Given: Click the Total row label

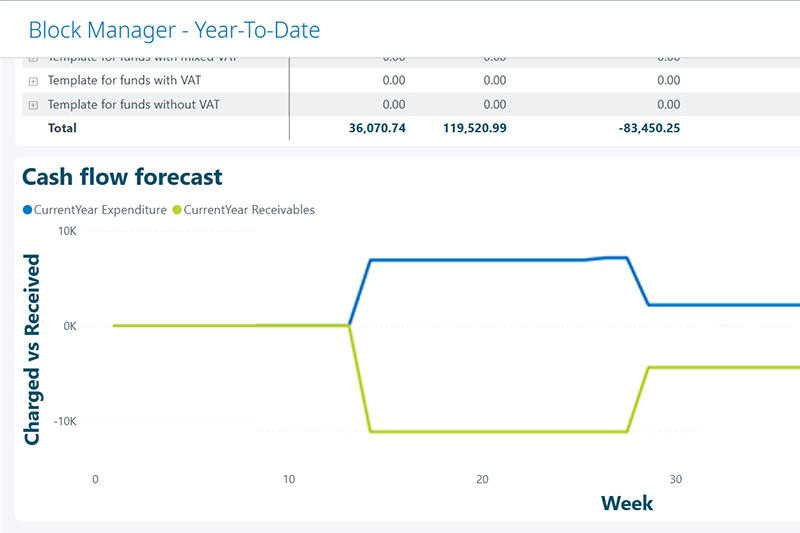Looking at the screenshot, I should click(62, 128).
